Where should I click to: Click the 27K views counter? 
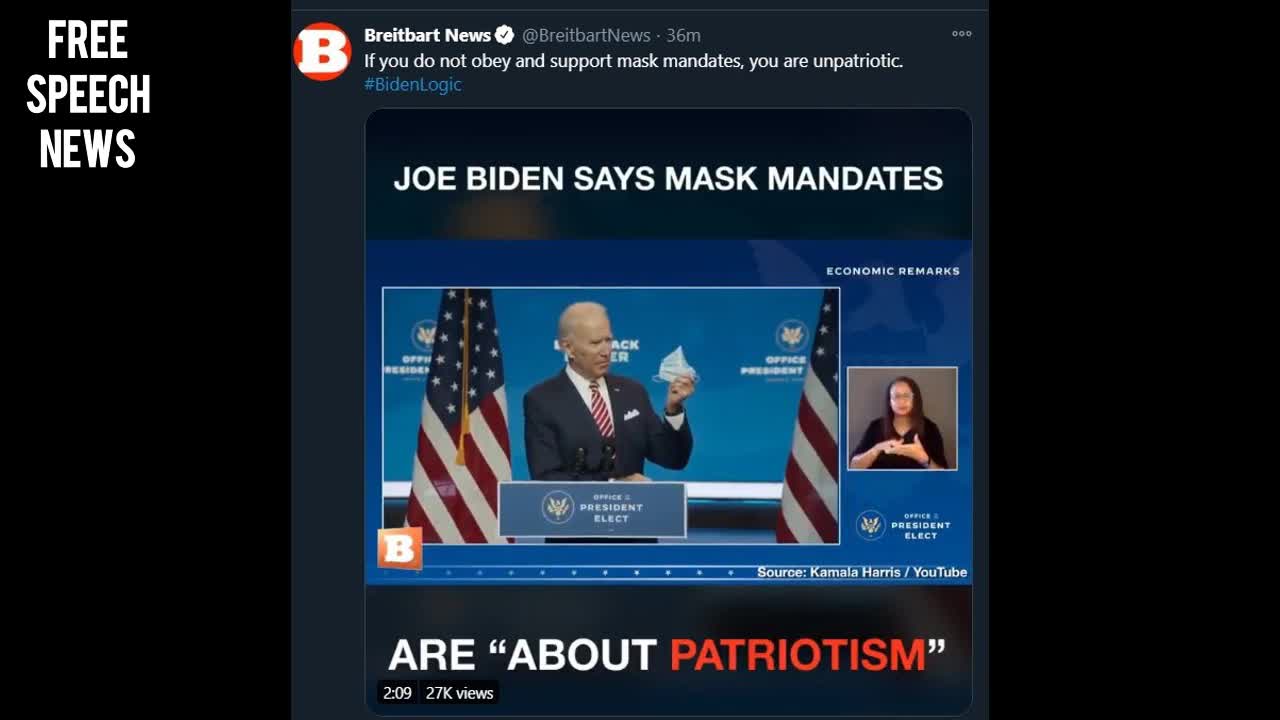[459, 692]
